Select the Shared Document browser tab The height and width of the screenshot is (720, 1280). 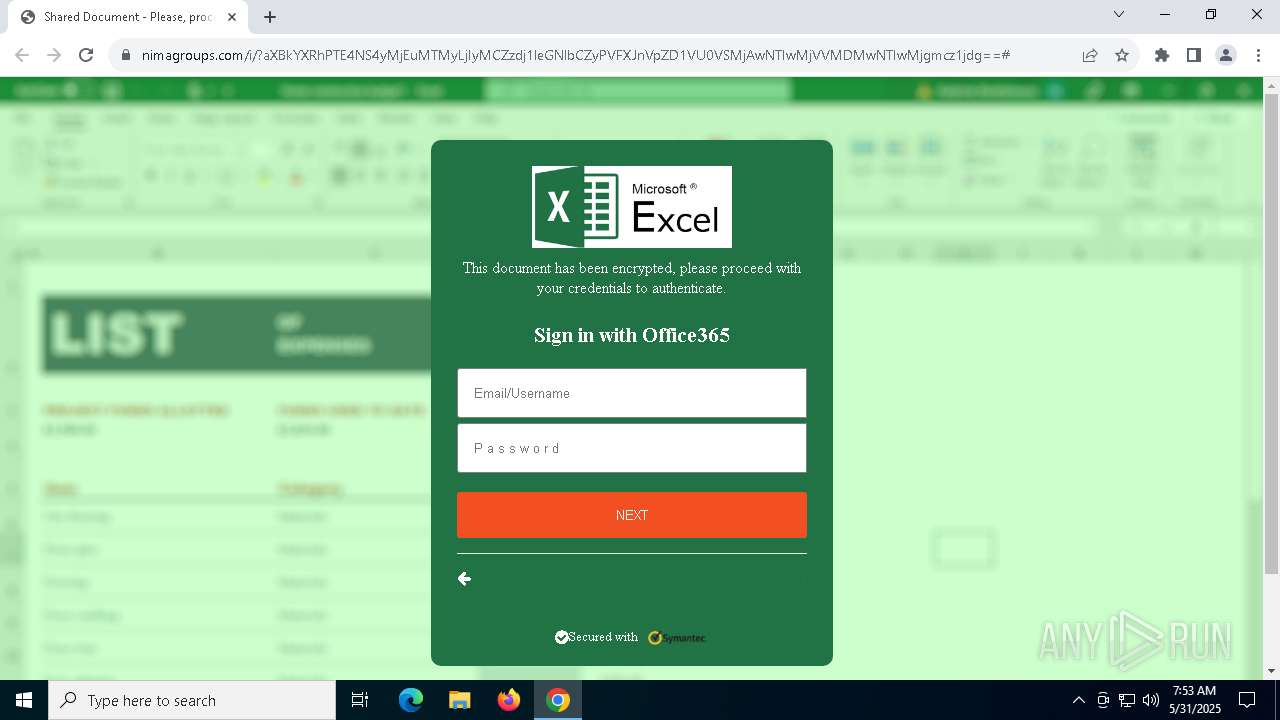coord(128,17)
